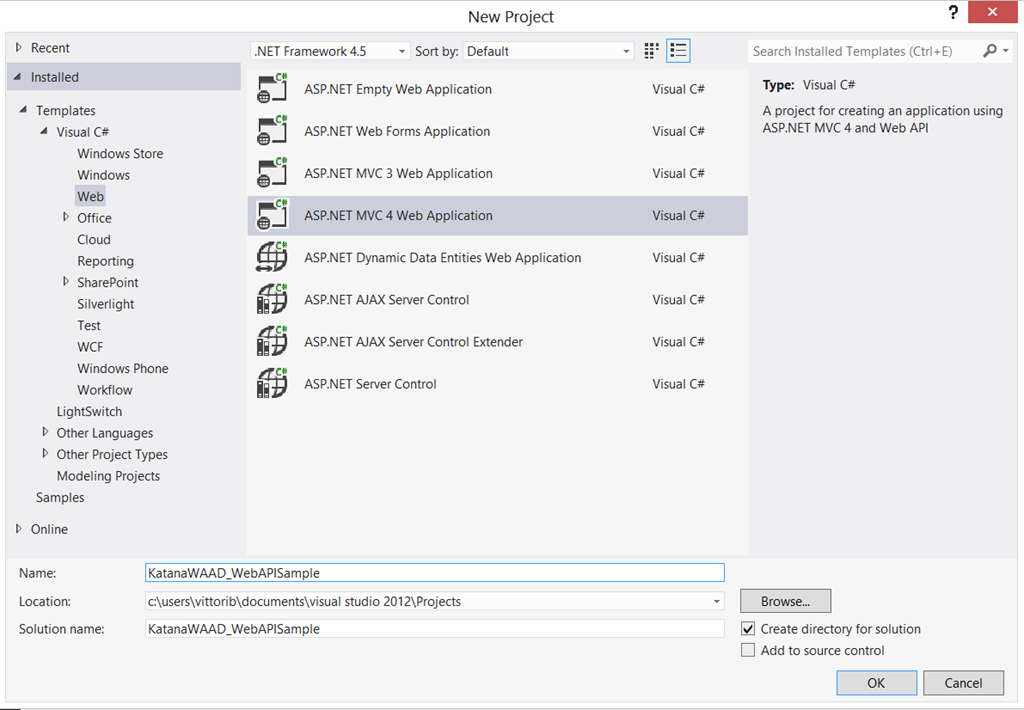Expand the Other Project Types node
Viewport: 1024px width, 710px height.
click(x=45, y=454)
